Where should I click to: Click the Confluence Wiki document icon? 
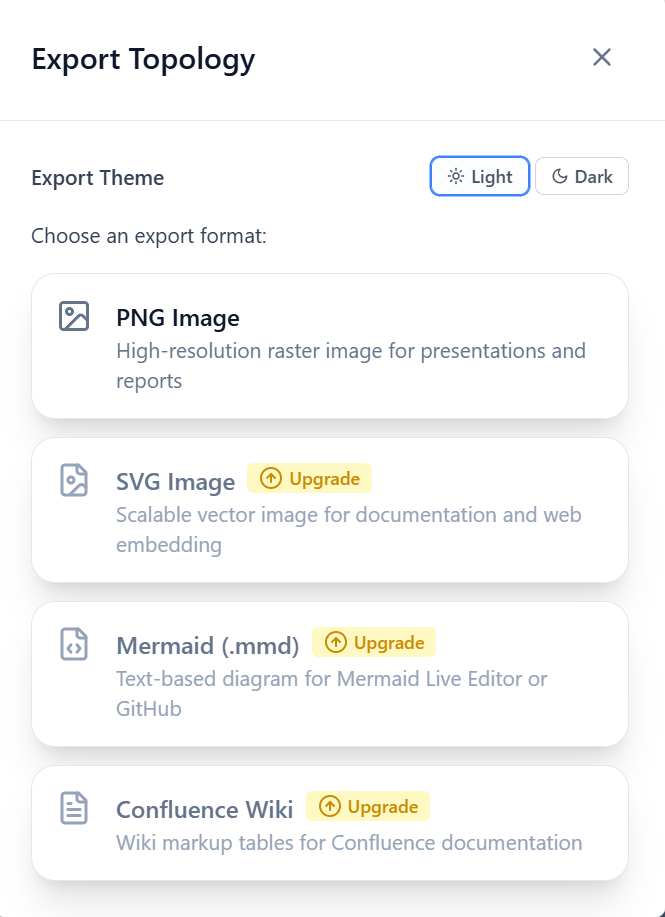tap(74, 808)
